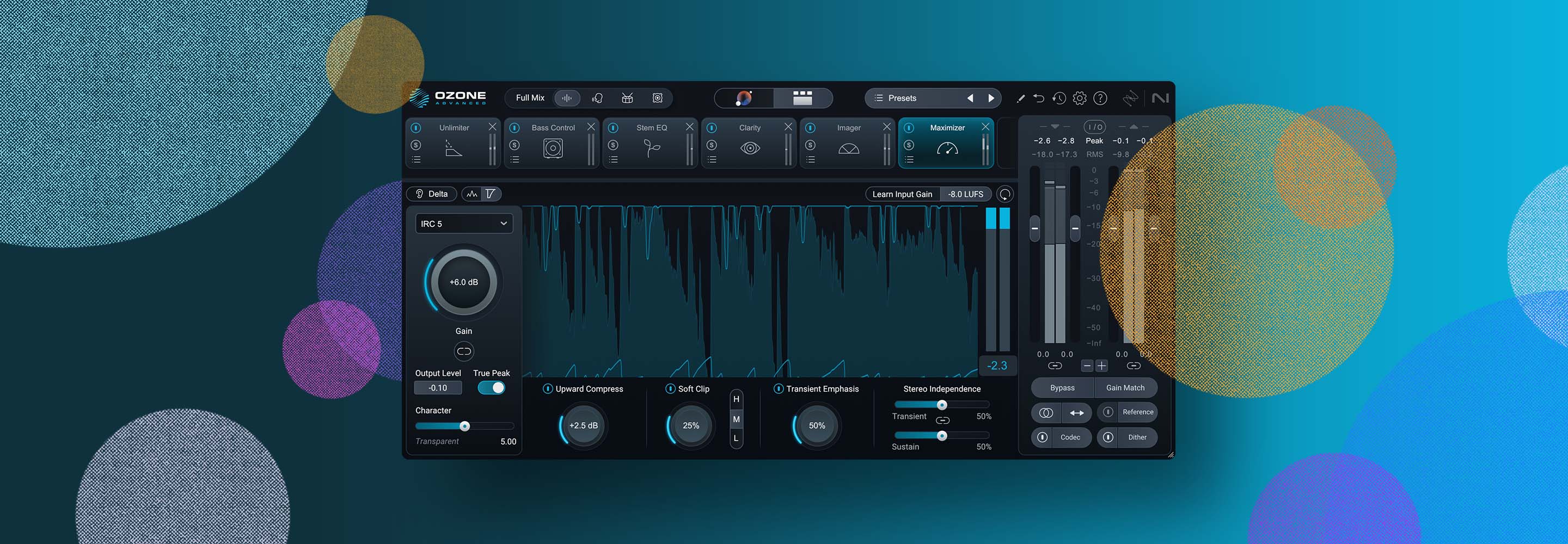Open the Stem EQ module preset list
Screen dimensions: 1568x544
point(614,159)
